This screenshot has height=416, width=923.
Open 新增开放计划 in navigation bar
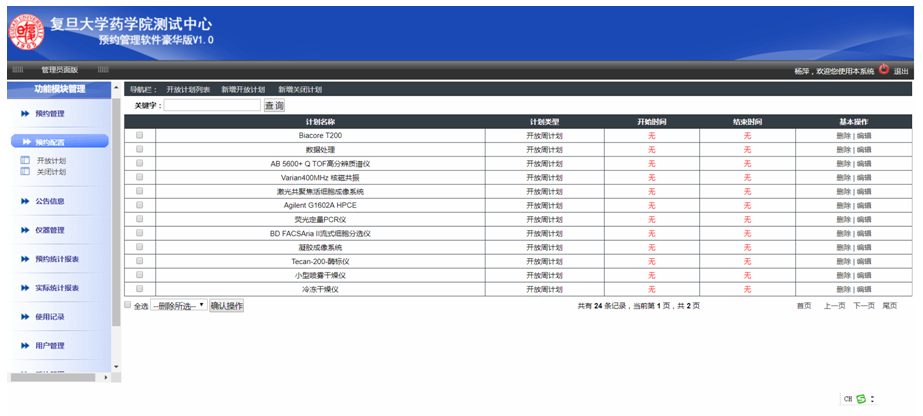coord(244,90)
